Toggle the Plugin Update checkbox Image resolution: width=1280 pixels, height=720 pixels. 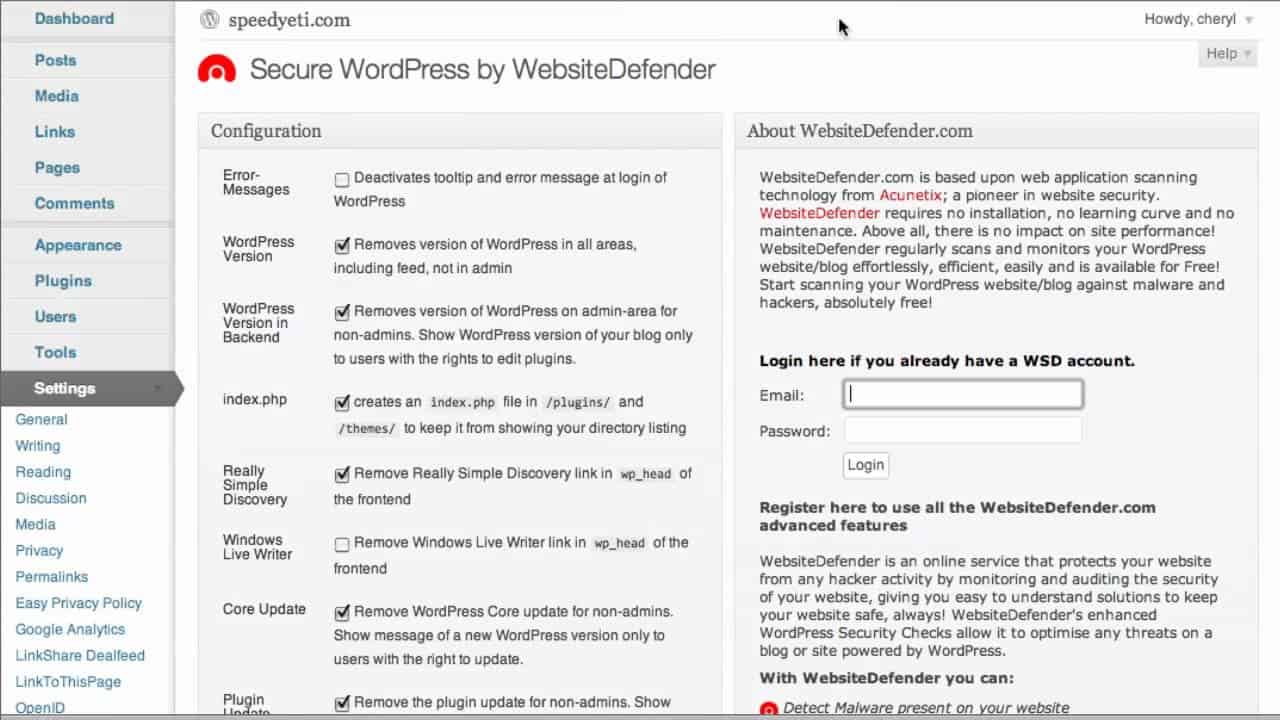pos(342,703)
